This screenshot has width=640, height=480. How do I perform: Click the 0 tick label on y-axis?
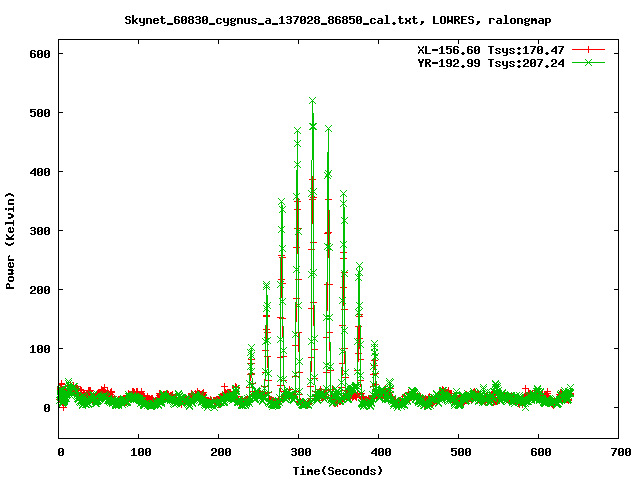(47, 408)
